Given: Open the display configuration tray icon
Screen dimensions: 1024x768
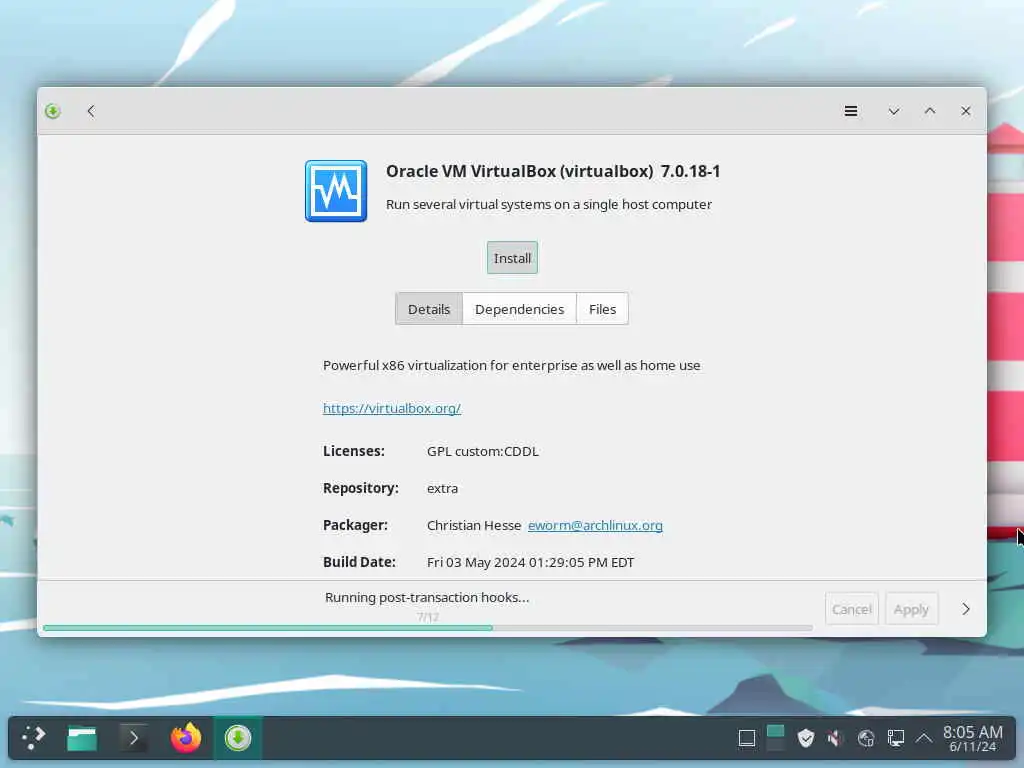Looking at the screenshot, I should click(x=895, y=739).
